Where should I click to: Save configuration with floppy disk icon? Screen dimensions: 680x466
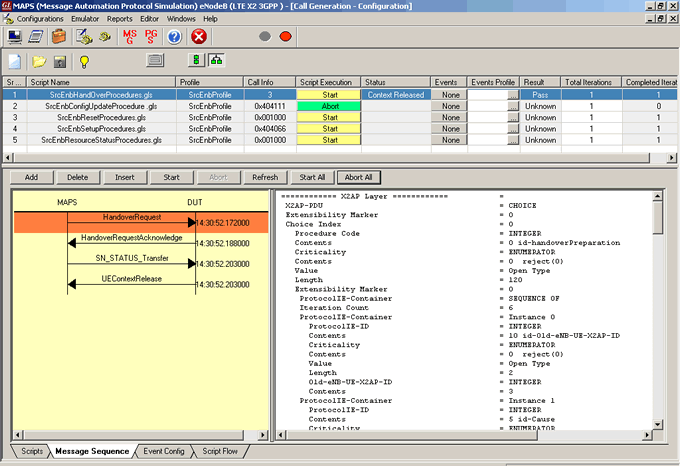pos(60,62)
